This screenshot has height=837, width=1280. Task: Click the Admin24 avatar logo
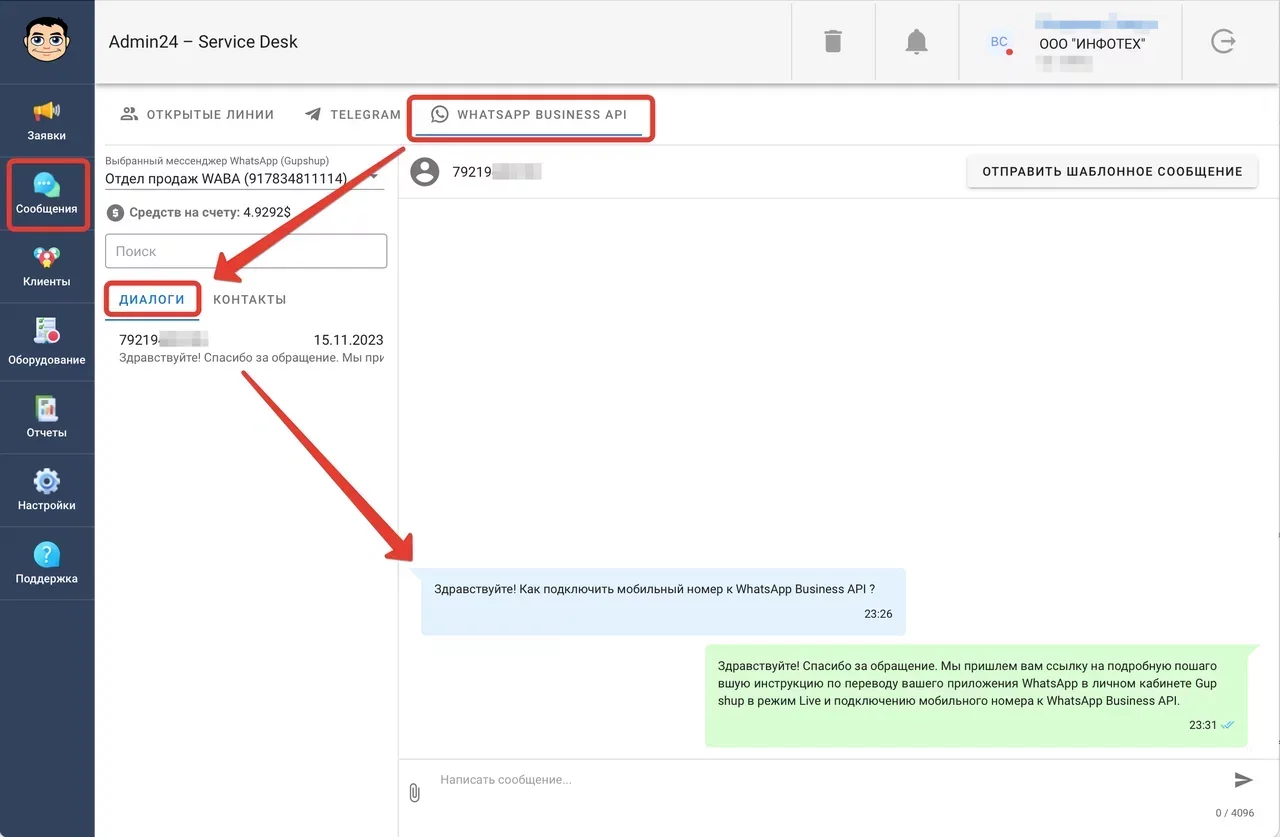coord(47,41)
